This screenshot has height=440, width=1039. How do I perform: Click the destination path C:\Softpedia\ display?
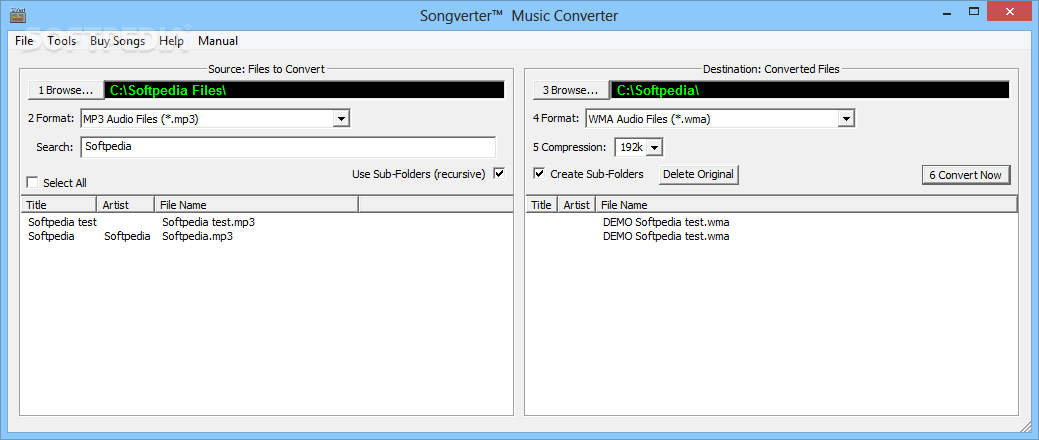coord(810,90)
